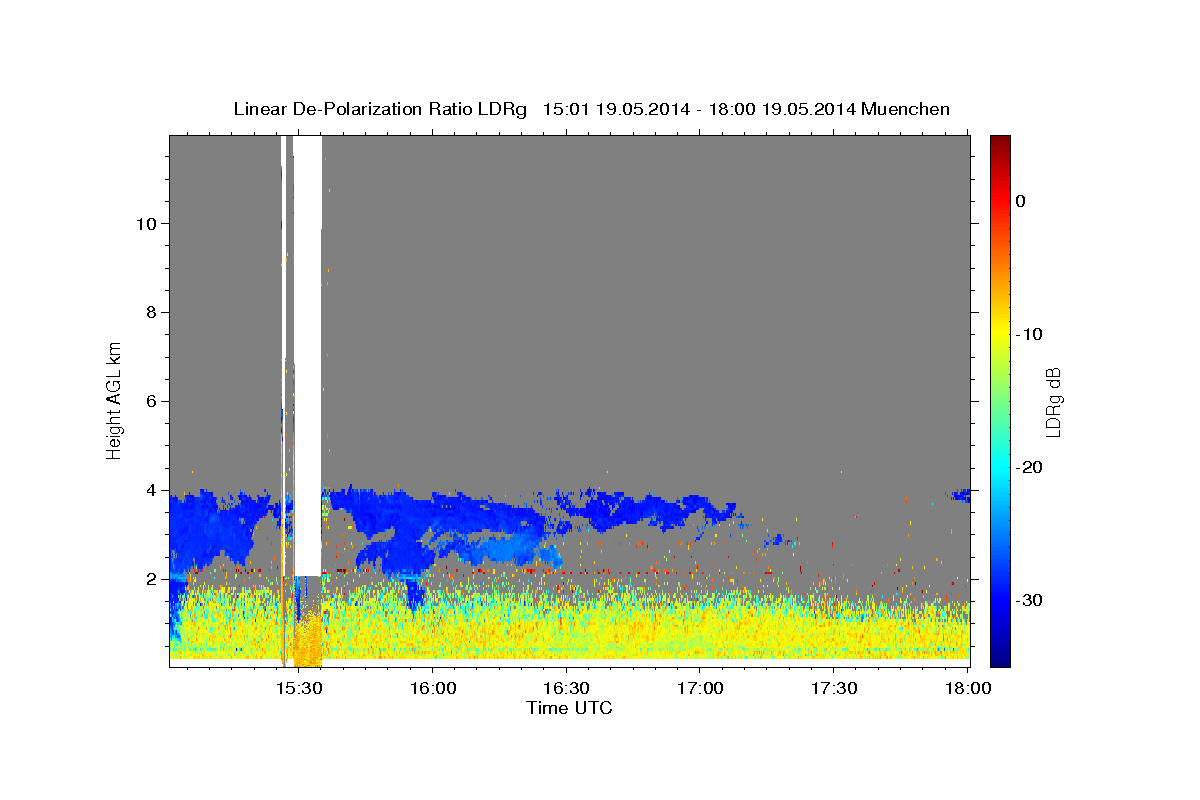Viewport: 1200px width, 800px height.
Task: Click the 17:00 time tick label
Action: 700,688
